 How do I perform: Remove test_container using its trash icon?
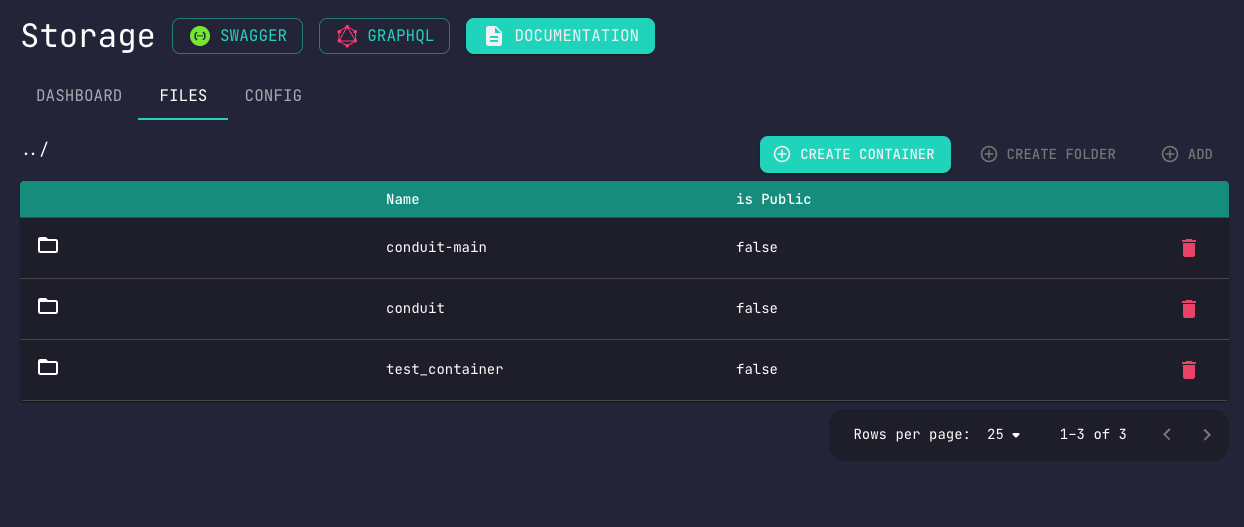tap(1188, 370)
